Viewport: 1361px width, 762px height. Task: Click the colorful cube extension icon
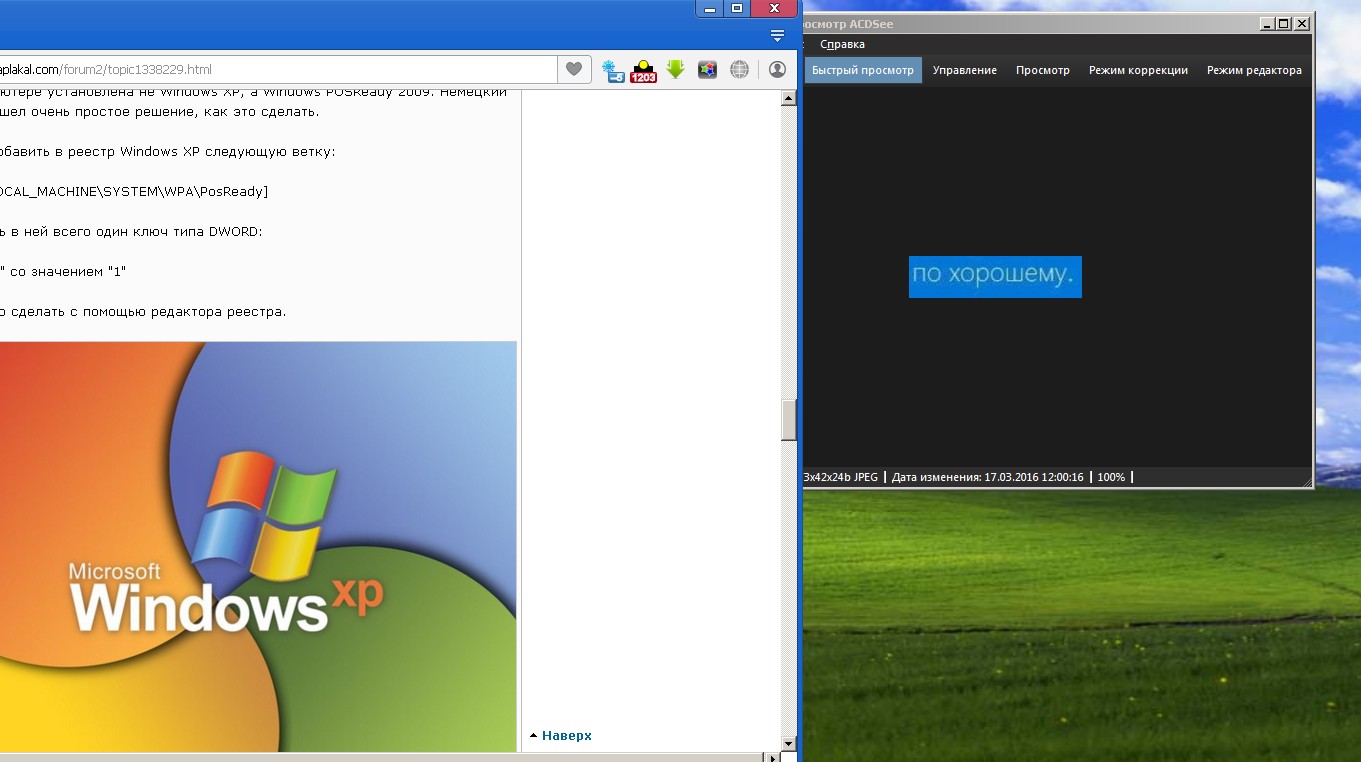click(x=707, y=70)
